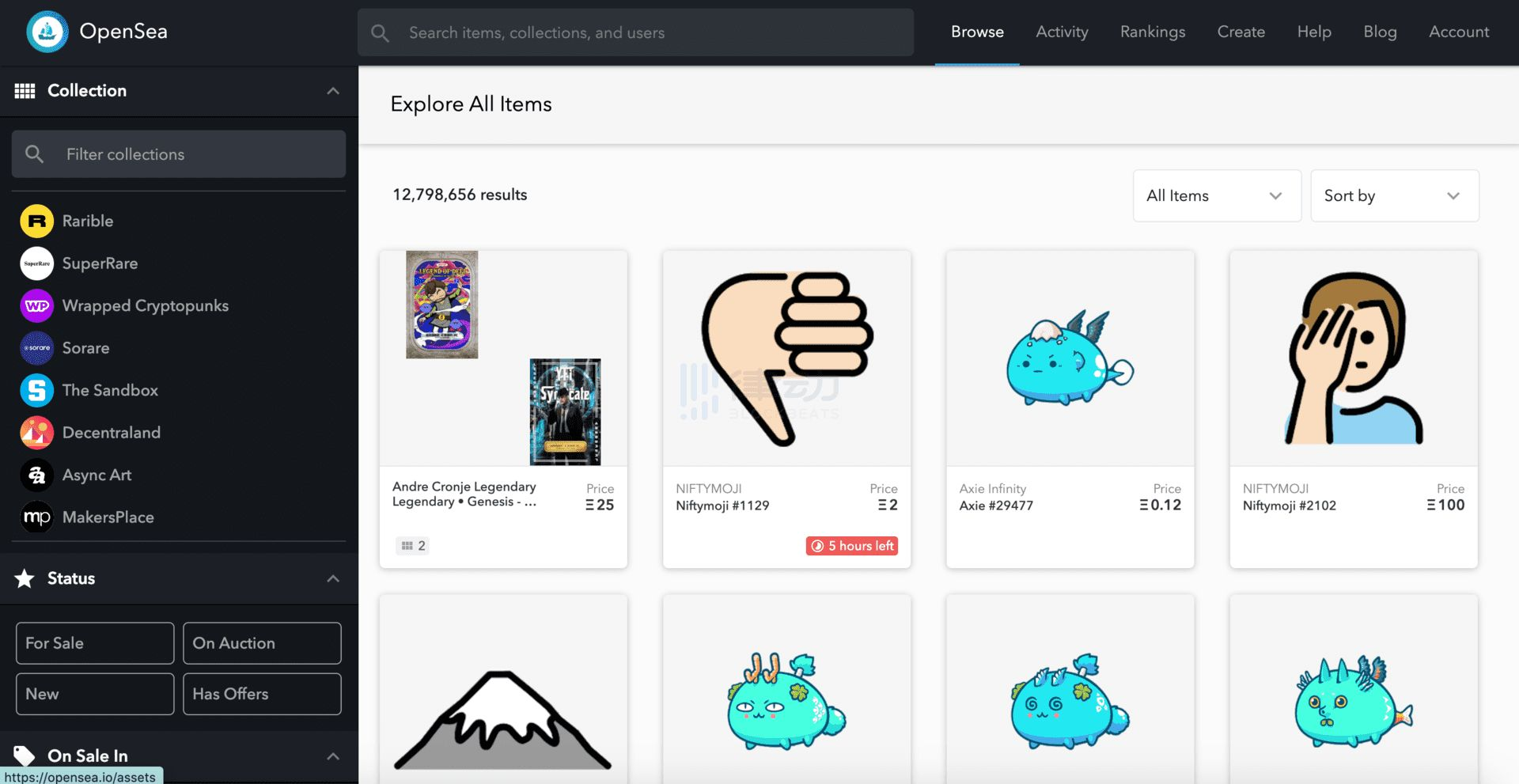Click bundle count icon on Andre Cronje card

[407, 546]
